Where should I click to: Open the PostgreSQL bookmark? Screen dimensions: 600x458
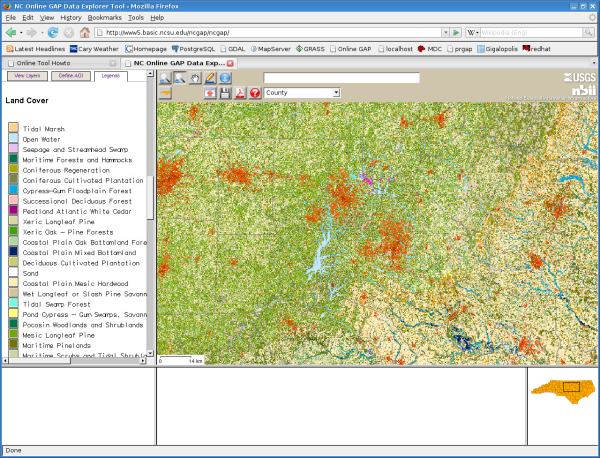193,49
